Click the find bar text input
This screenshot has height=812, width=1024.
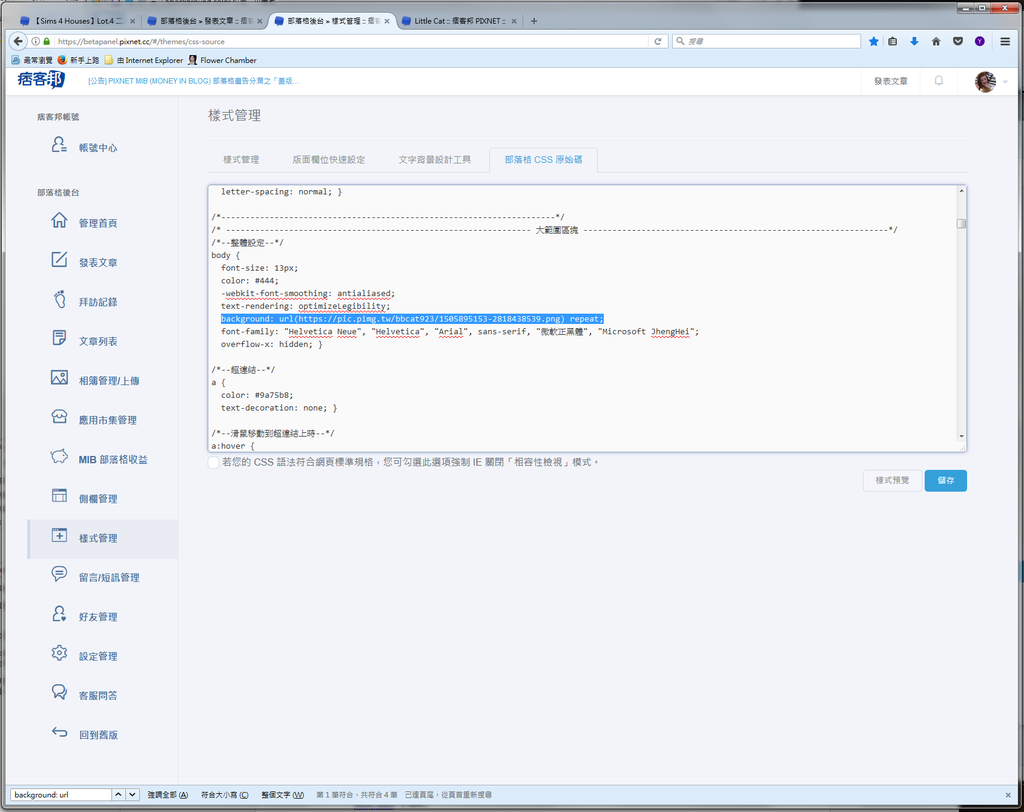pos(61,794)
